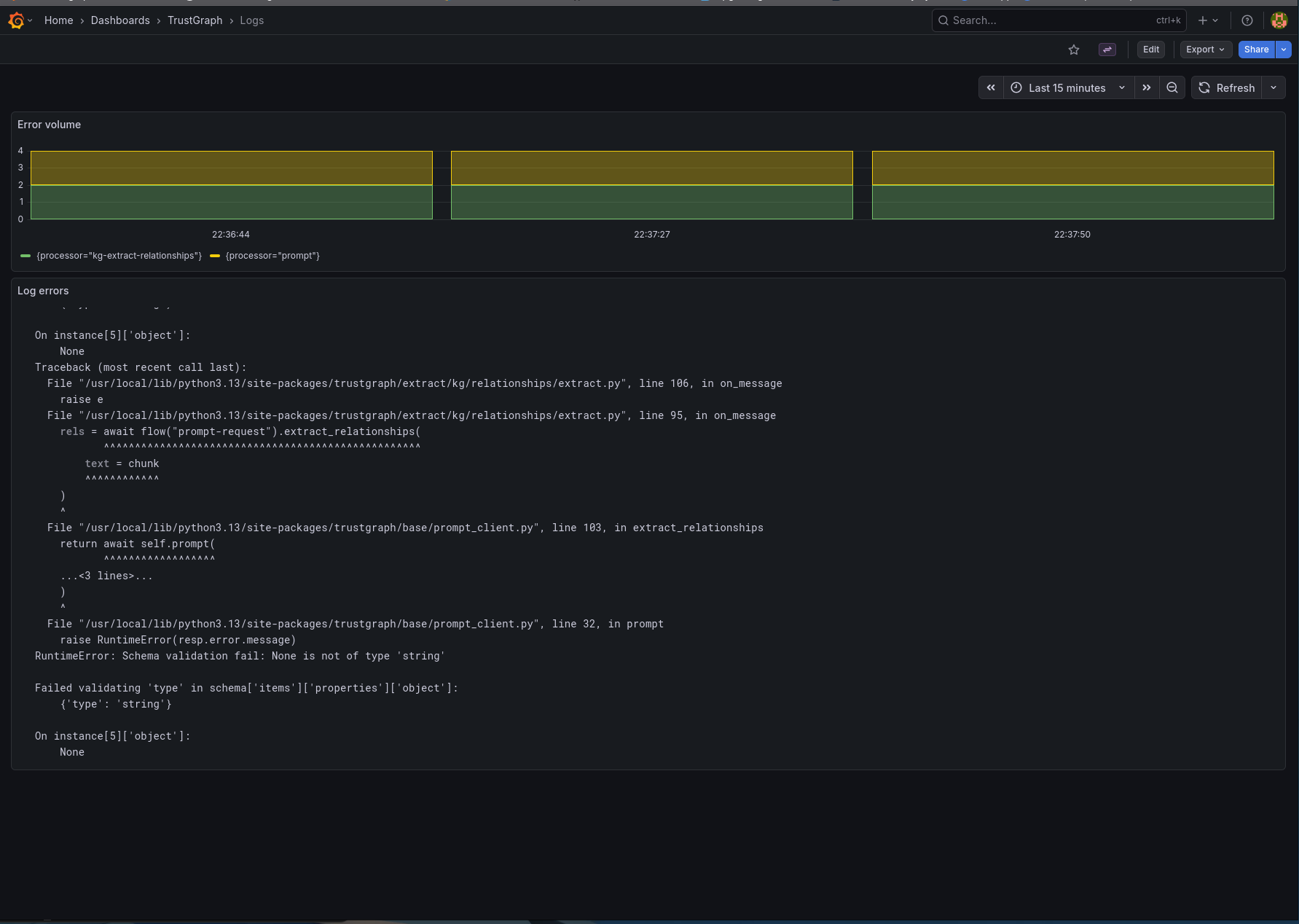Screen dimensions: 1299x924
Task: Click the public dashboard sharing icon
Action: 1107,50
